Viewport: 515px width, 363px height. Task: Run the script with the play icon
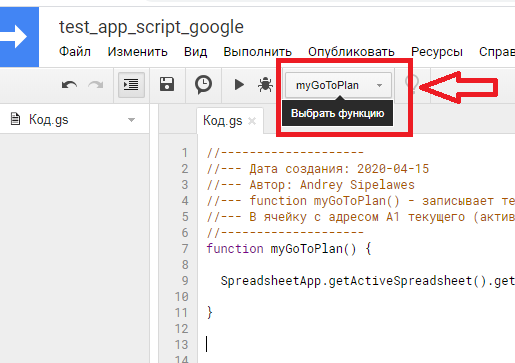coord(239,85)
